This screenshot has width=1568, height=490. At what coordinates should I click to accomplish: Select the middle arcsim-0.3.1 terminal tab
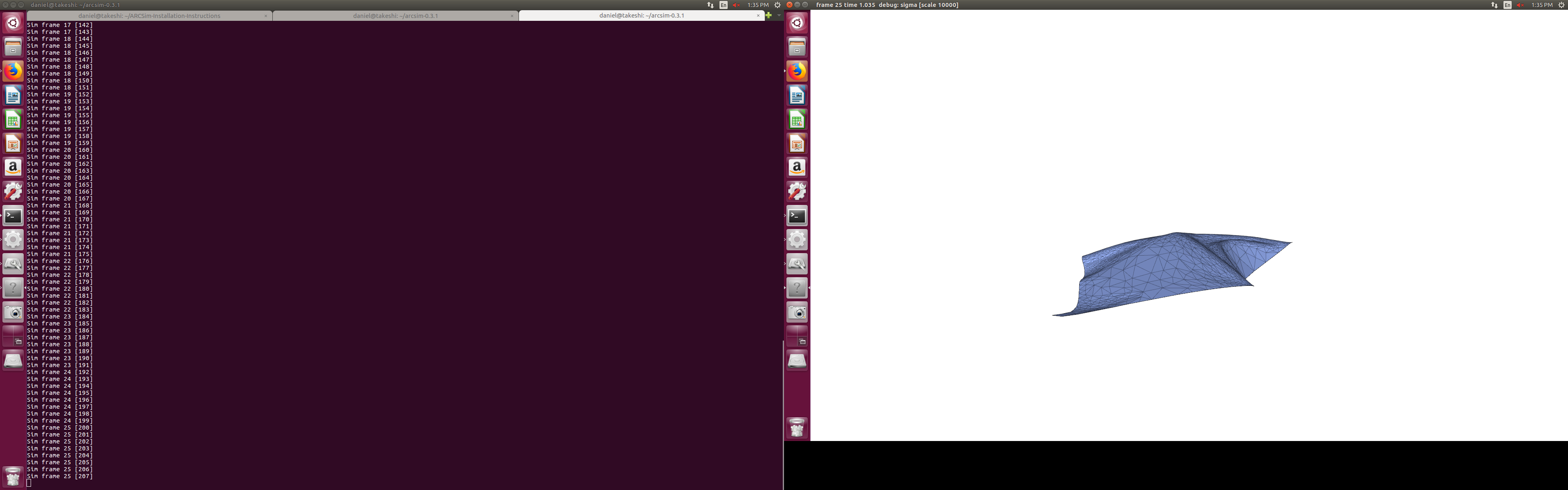[395, 16]
